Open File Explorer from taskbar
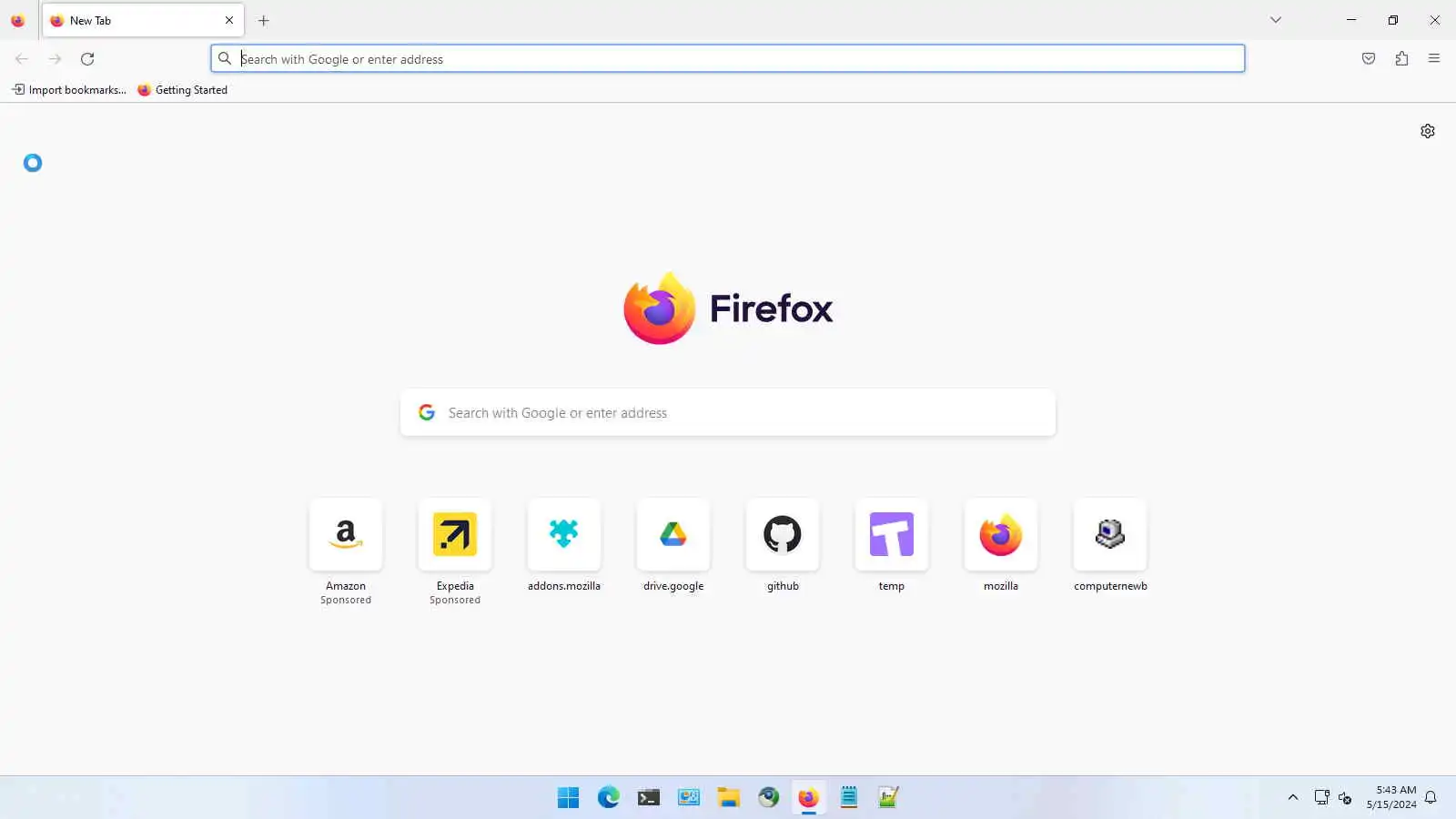The width and height of the screenshot is (1456, 819). click(729, 798)
